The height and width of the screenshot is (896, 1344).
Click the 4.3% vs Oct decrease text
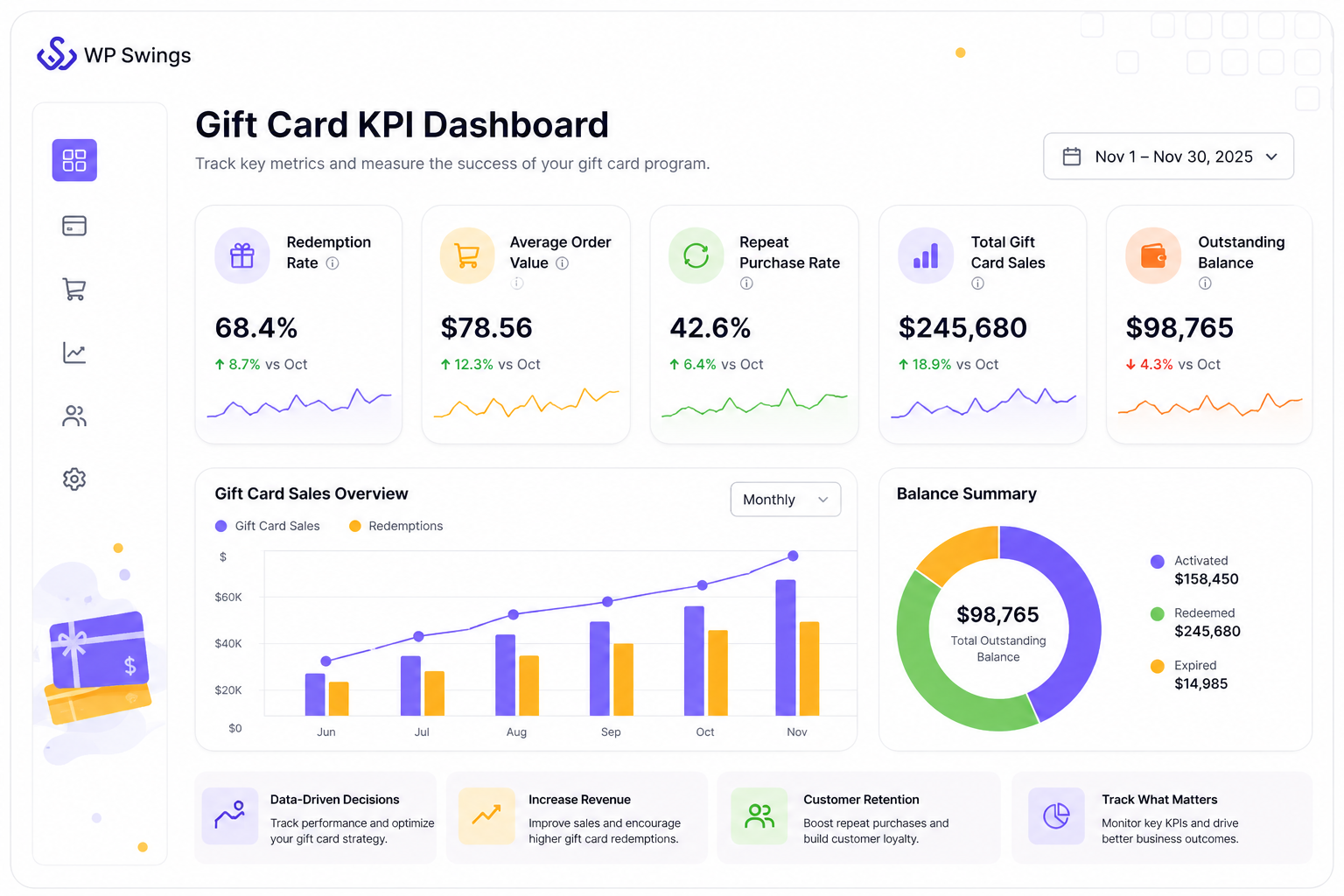(x=1173, y=365)
